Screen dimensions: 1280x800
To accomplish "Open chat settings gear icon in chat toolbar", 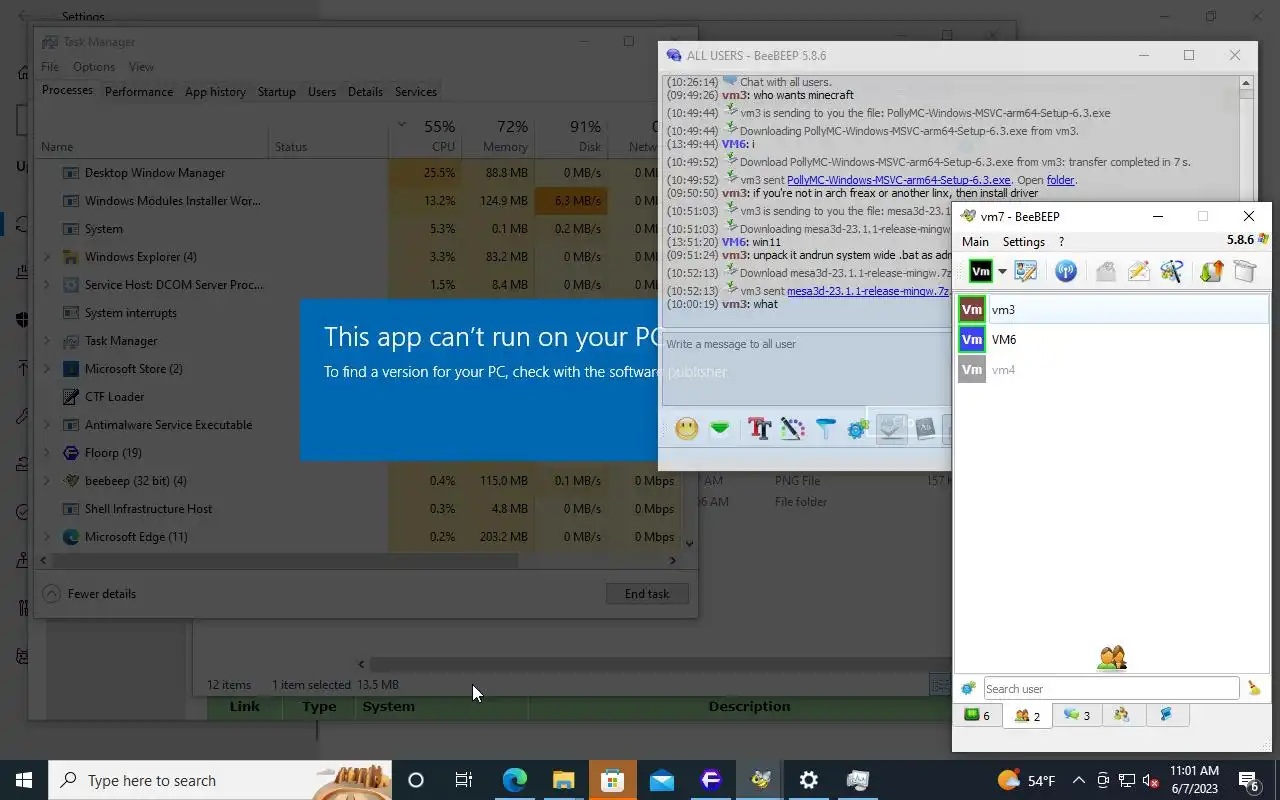I will 858,429.
